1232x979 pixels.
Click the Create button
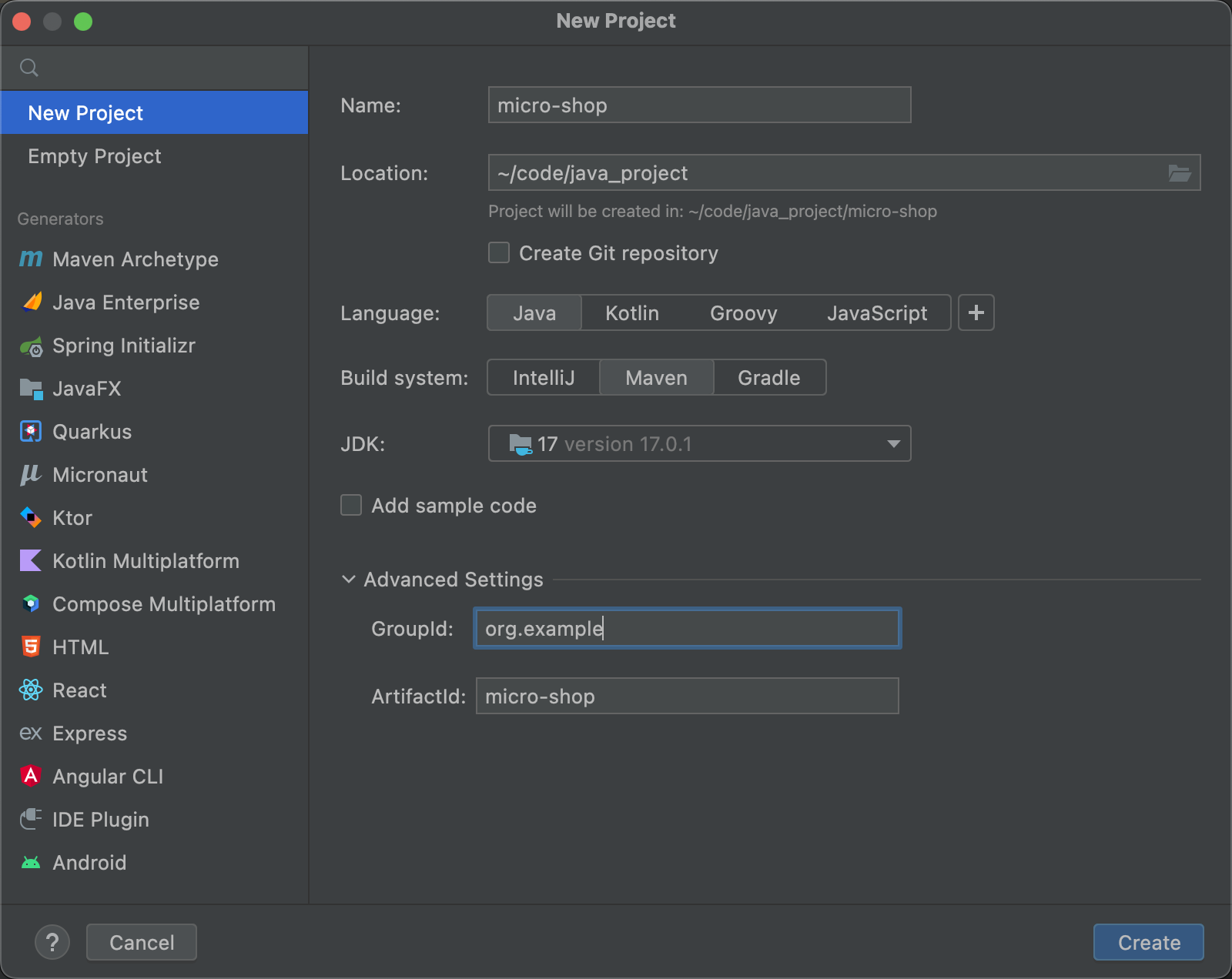tap(1149, 942)
